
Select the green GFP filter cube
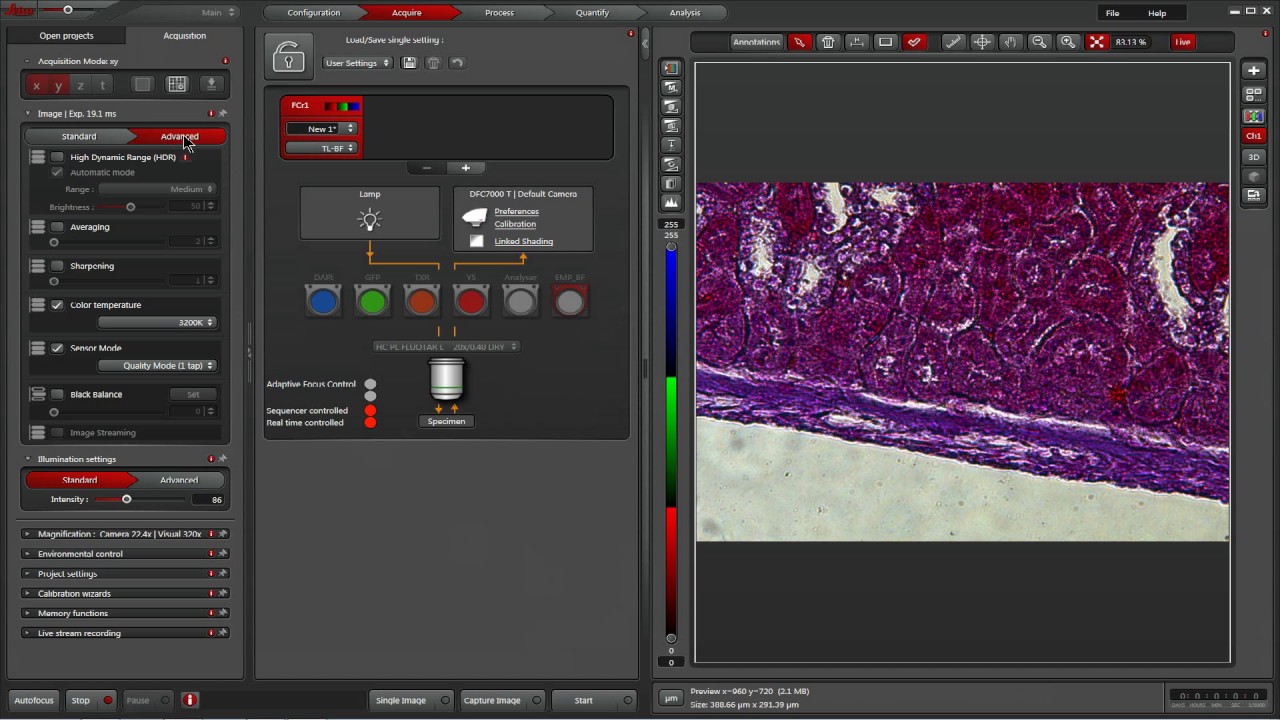(x=372, y=300)
